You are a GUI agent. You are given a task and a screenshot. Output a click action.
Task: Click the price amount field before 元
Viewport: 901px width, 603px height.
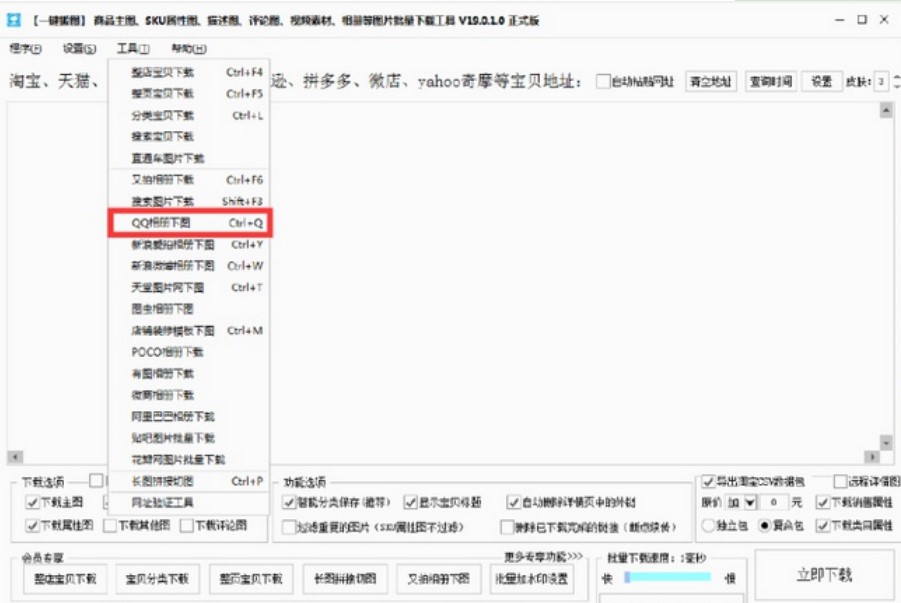[x=774, y=502]
